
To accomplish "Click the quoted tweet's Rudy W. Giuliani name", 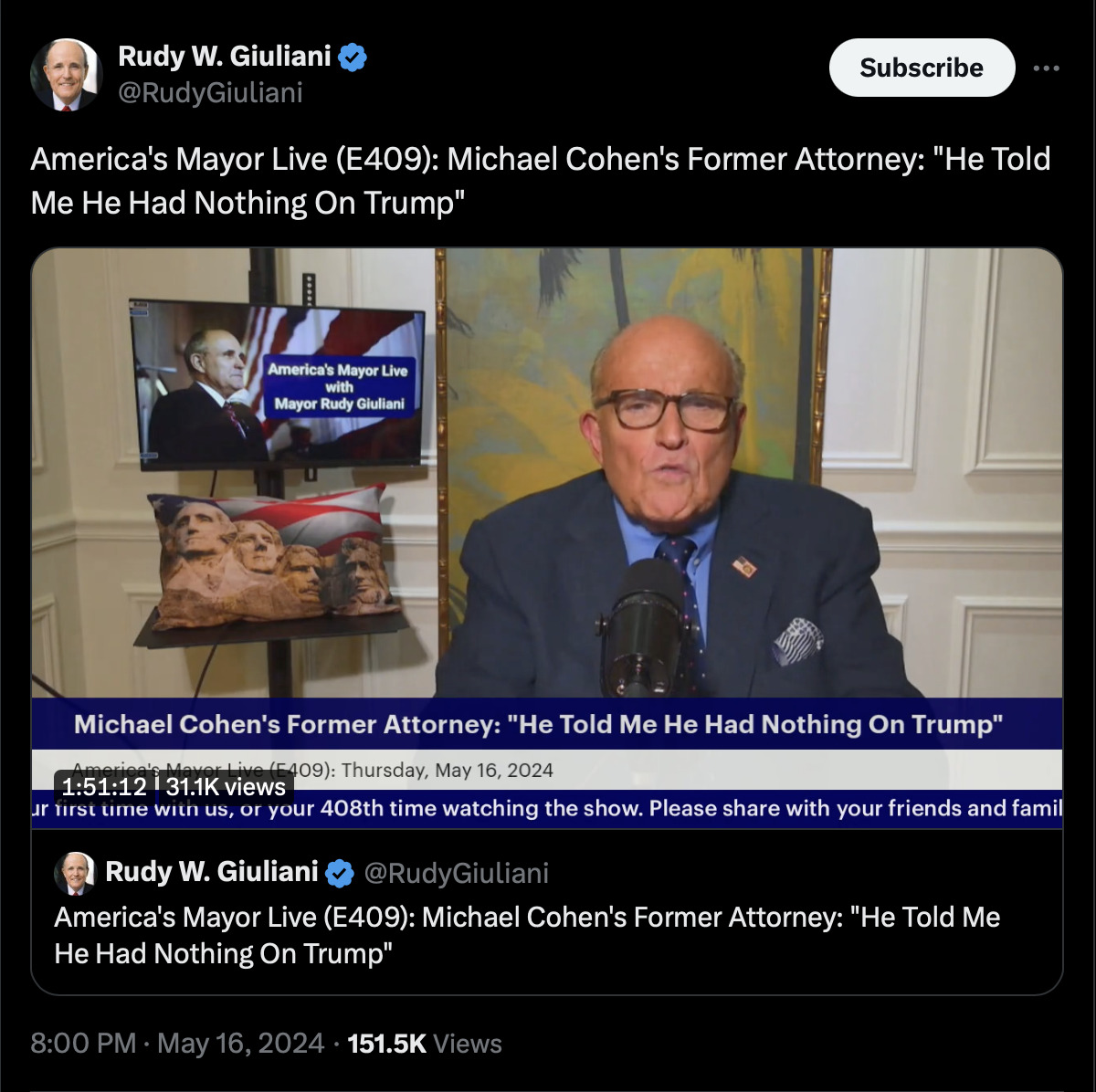I will coord(212,872).
